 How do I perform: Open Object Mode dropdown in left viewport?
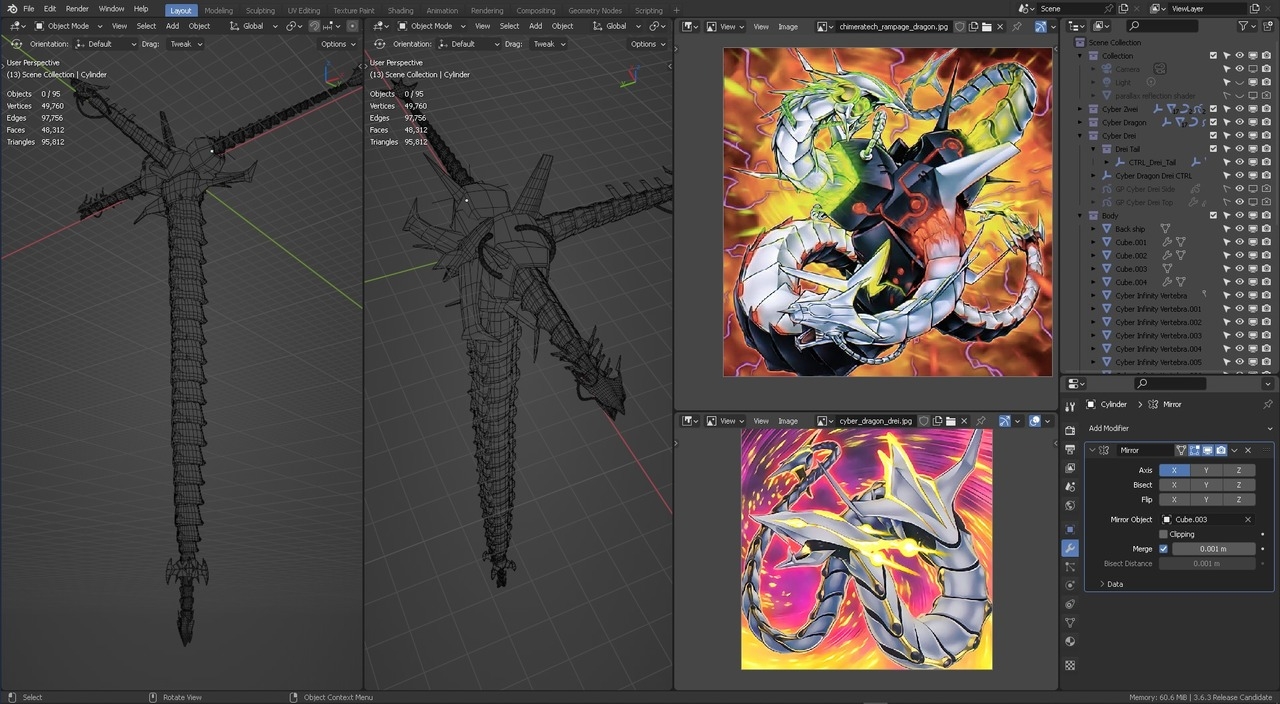coord(69,26)
